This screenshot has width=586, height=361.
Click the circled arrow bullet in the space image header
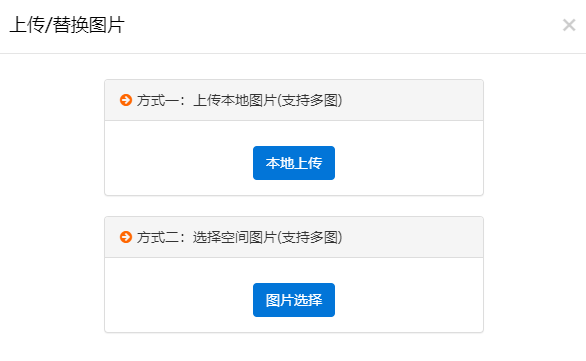(126, 237)
